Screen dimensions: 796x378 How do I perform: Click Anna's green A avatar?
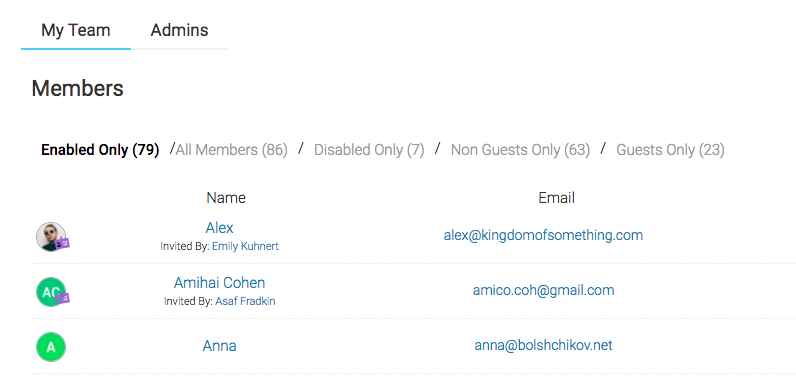pos(51,347)
